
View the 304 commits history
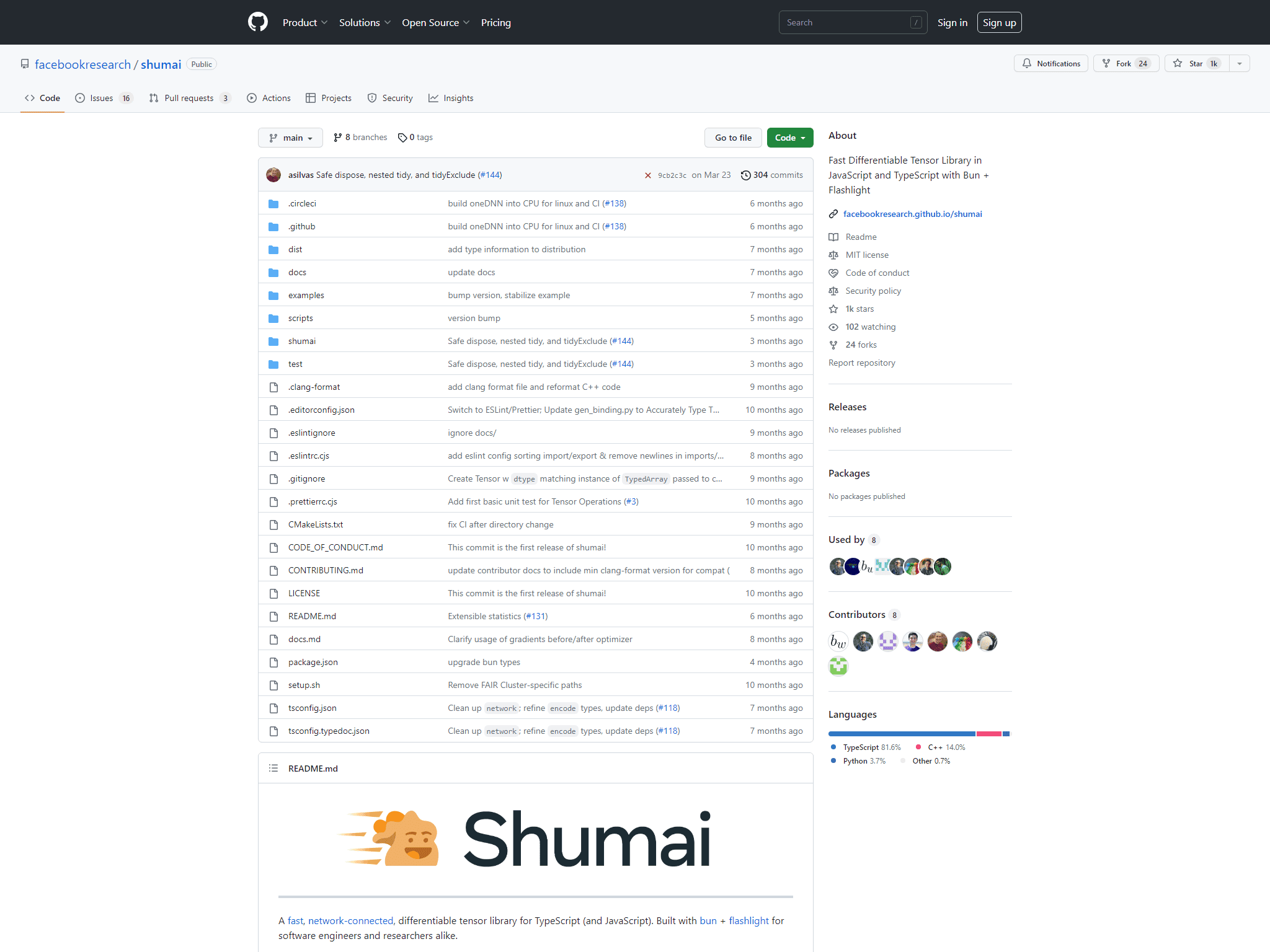click(x=771, y=175)
